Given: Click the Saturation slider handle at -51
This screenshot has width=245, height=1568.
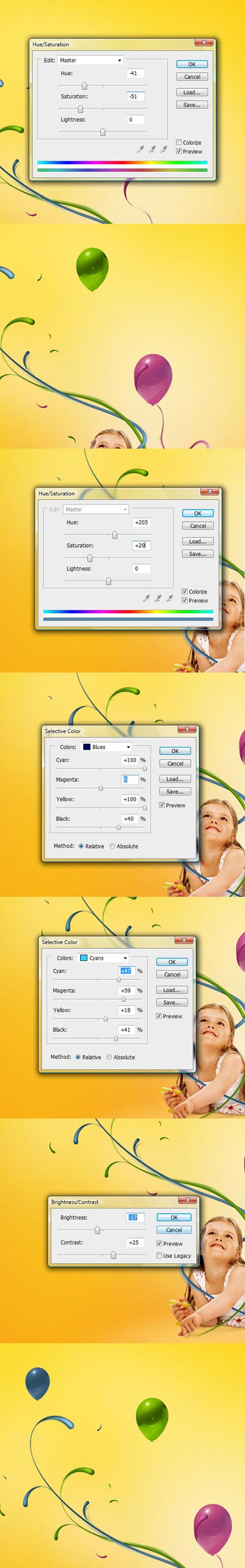Looking at the screenshot, I should coord(80,109).
